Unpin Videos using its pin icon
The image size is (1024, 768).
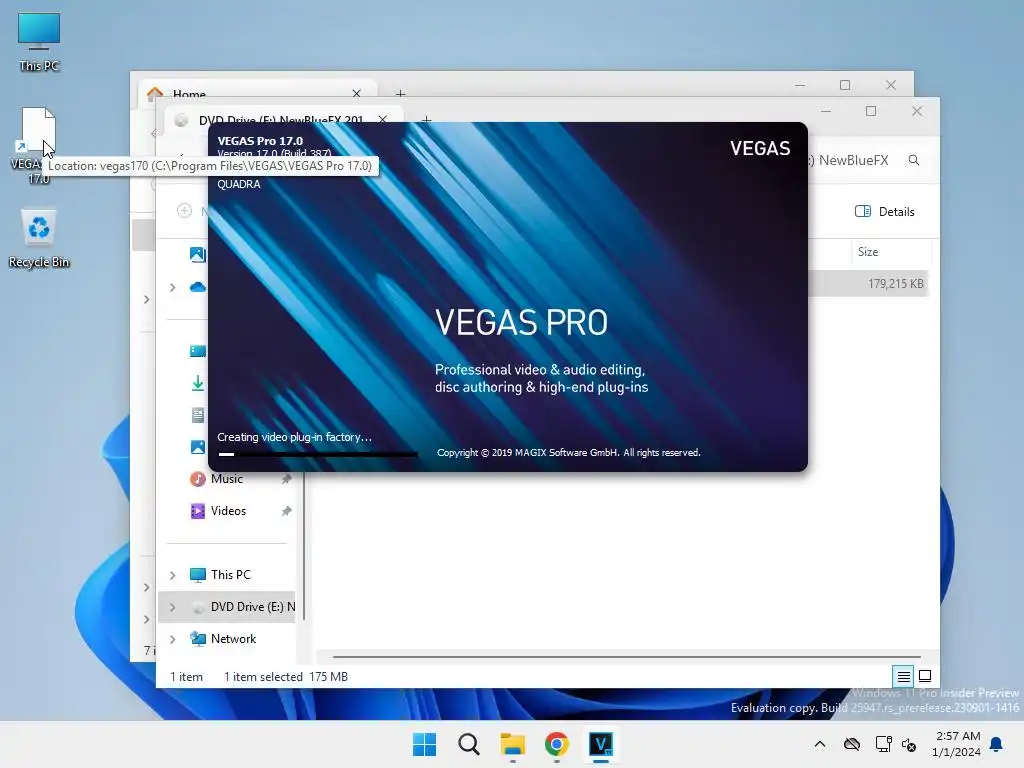tap(286, 511)
